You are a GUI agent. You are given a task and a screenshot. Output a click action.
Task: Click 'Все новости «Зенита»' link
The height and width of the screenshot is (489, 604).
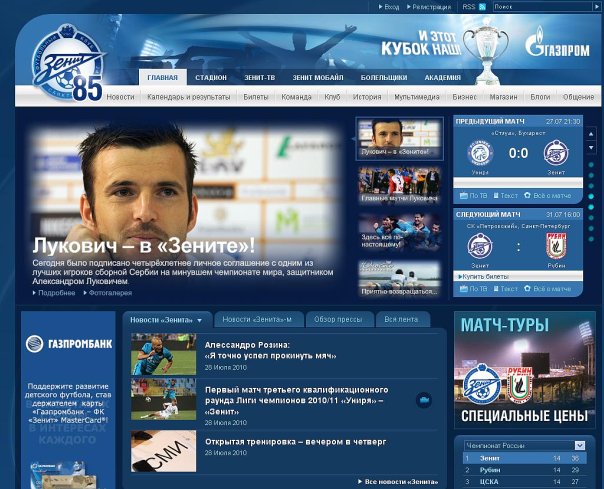pyautogui.click(x=400, y=481)
